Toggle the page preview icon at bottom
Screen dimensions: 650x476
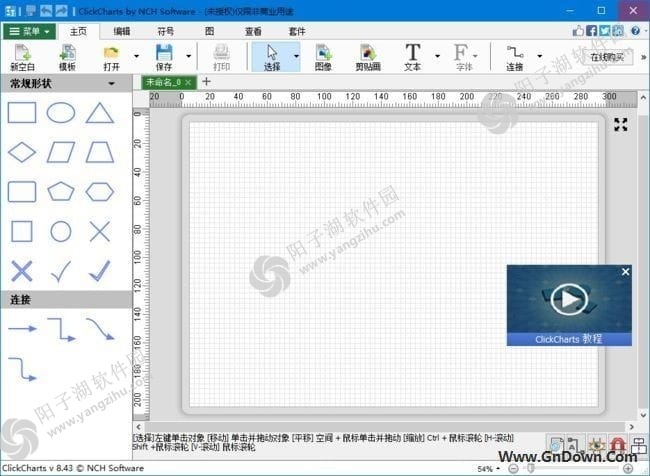coord(555,444)
